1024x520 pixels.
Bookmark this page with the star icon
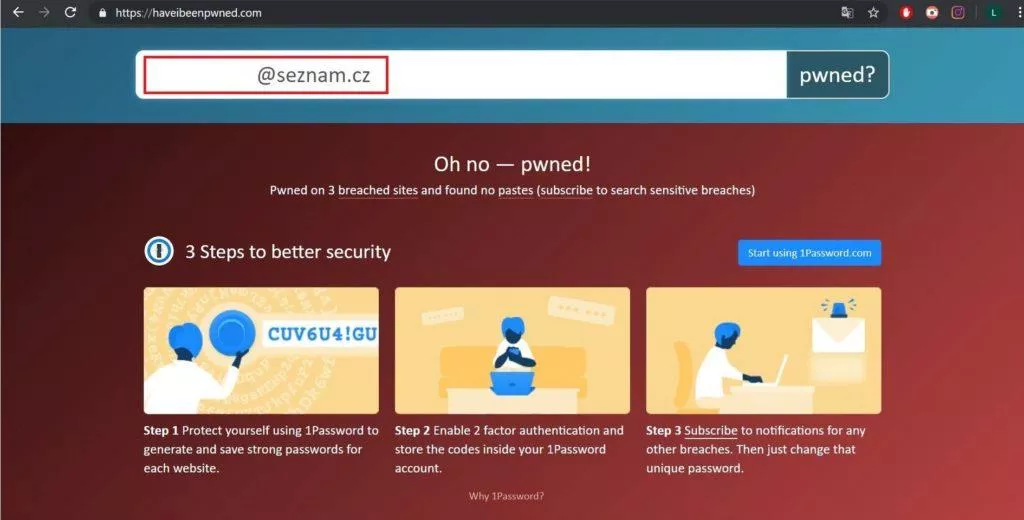tap(873, 12)
